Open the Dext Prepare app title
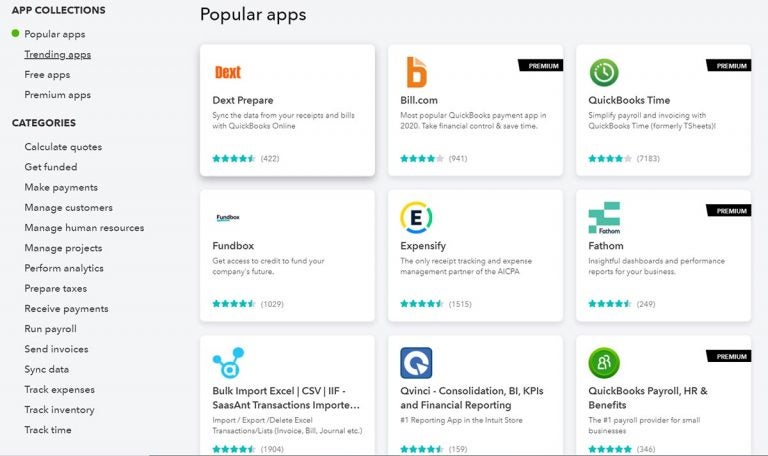This screenshot has height=456, width=768. point(243,100)
